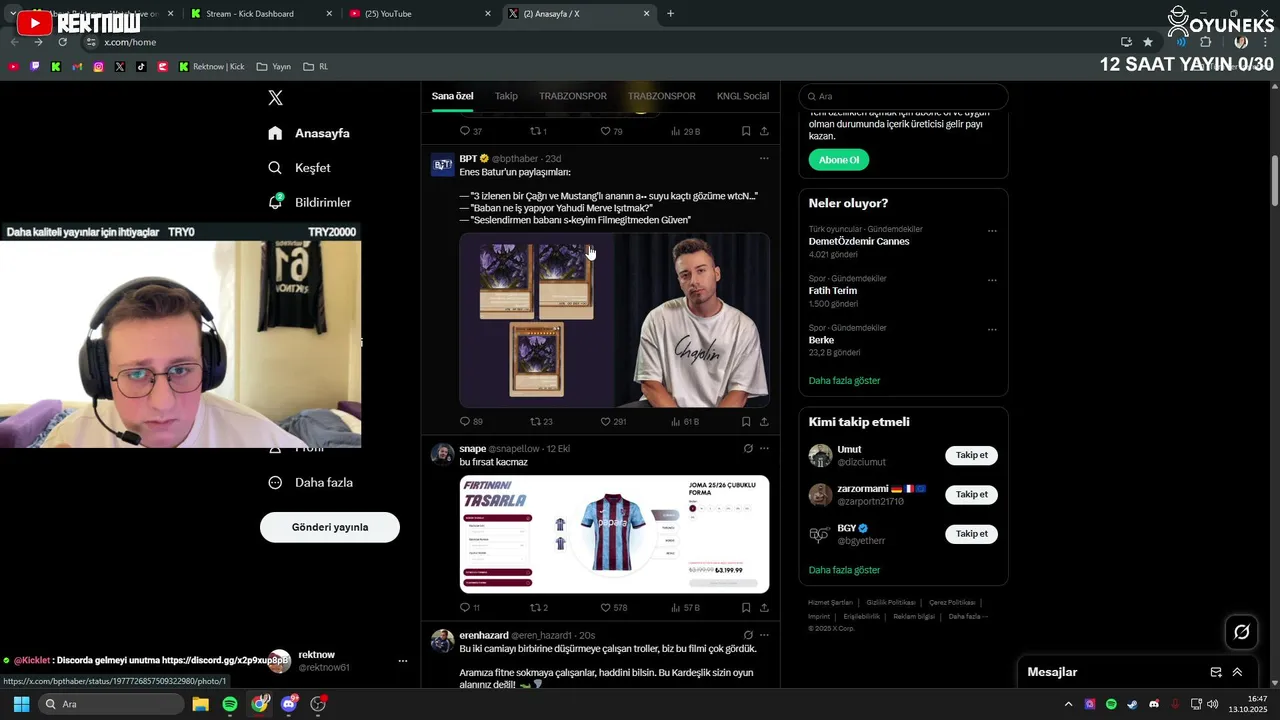Open snape's Trabzonspor jersey image

(x=614, y=534)
